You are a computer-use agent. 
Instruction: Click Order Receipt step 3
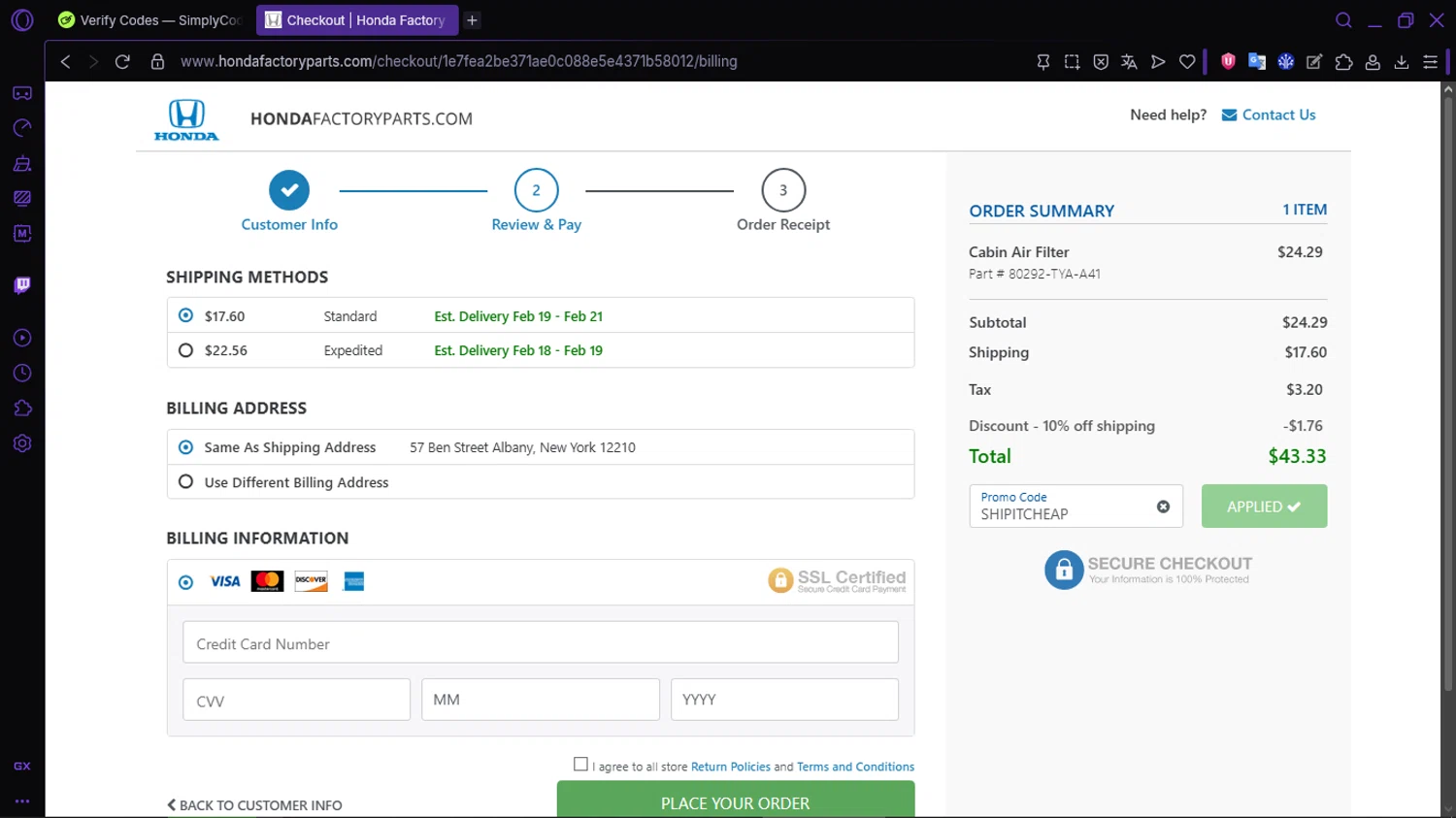783,202
